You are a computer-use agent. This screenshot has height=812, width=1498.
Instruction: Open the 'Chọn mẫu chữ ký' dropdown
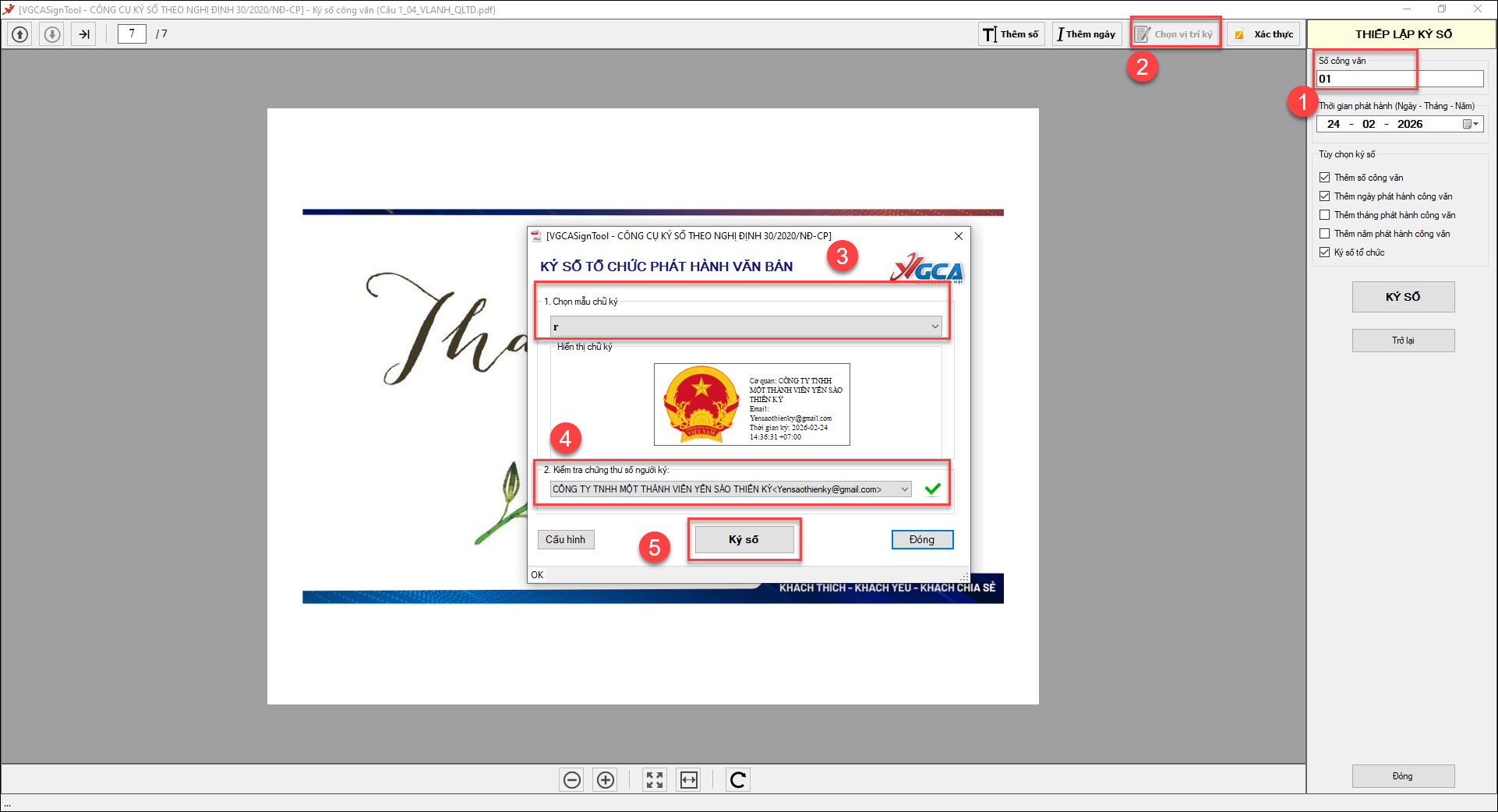[x=934, y=327]
